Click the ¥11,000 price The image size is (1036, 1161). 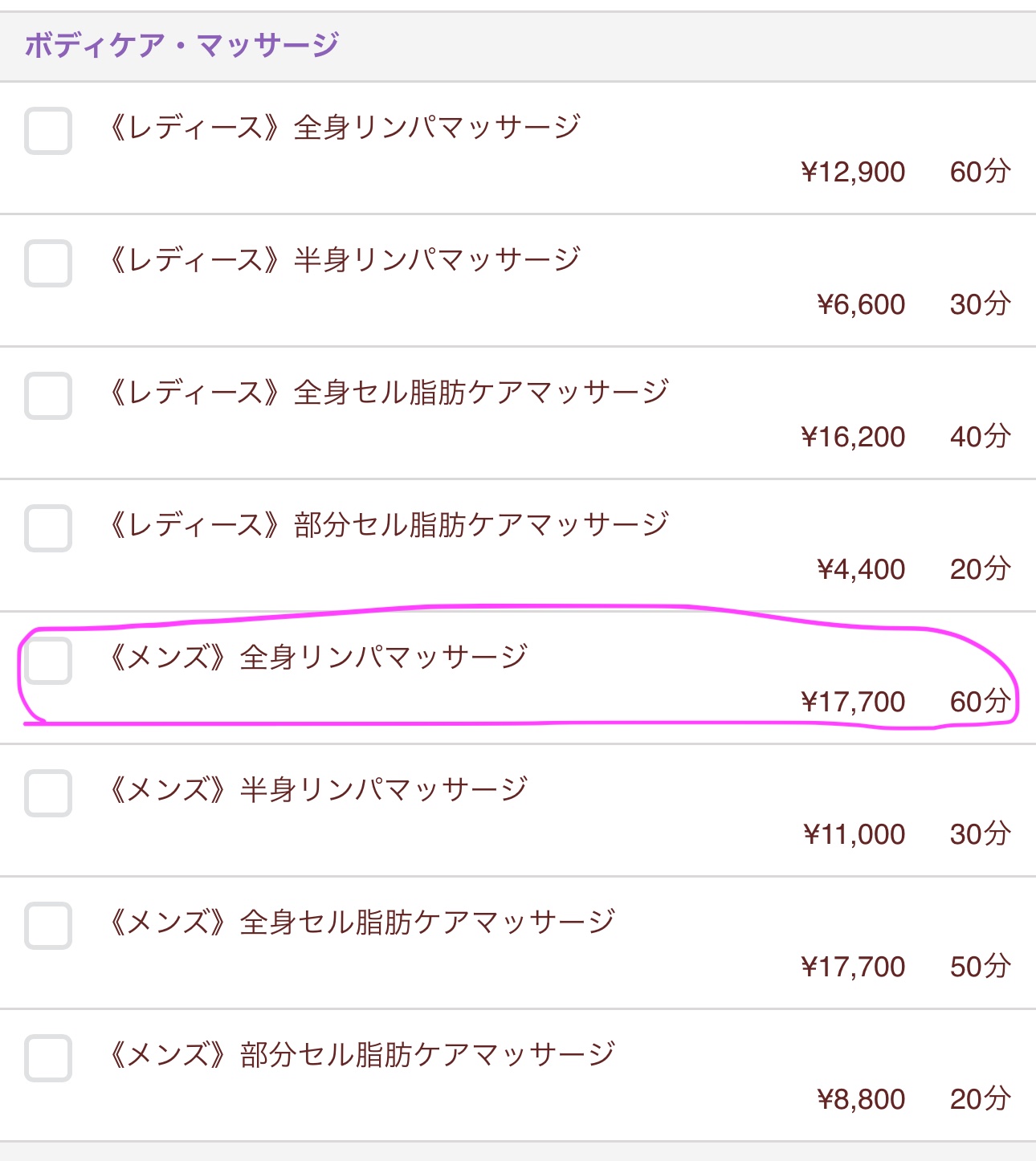tap(854, 834)
